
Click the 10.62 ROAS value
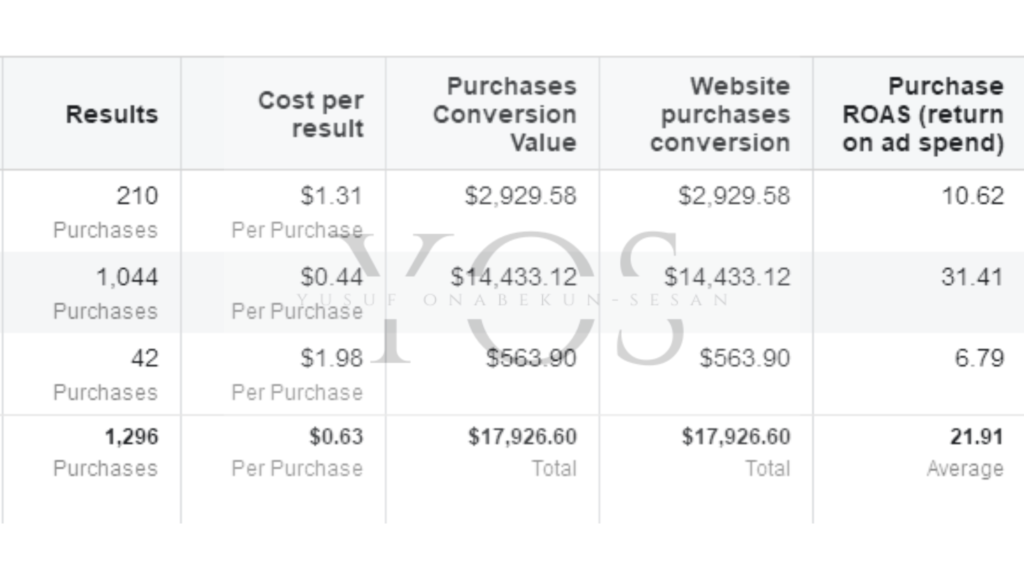(x=972, y=196)
